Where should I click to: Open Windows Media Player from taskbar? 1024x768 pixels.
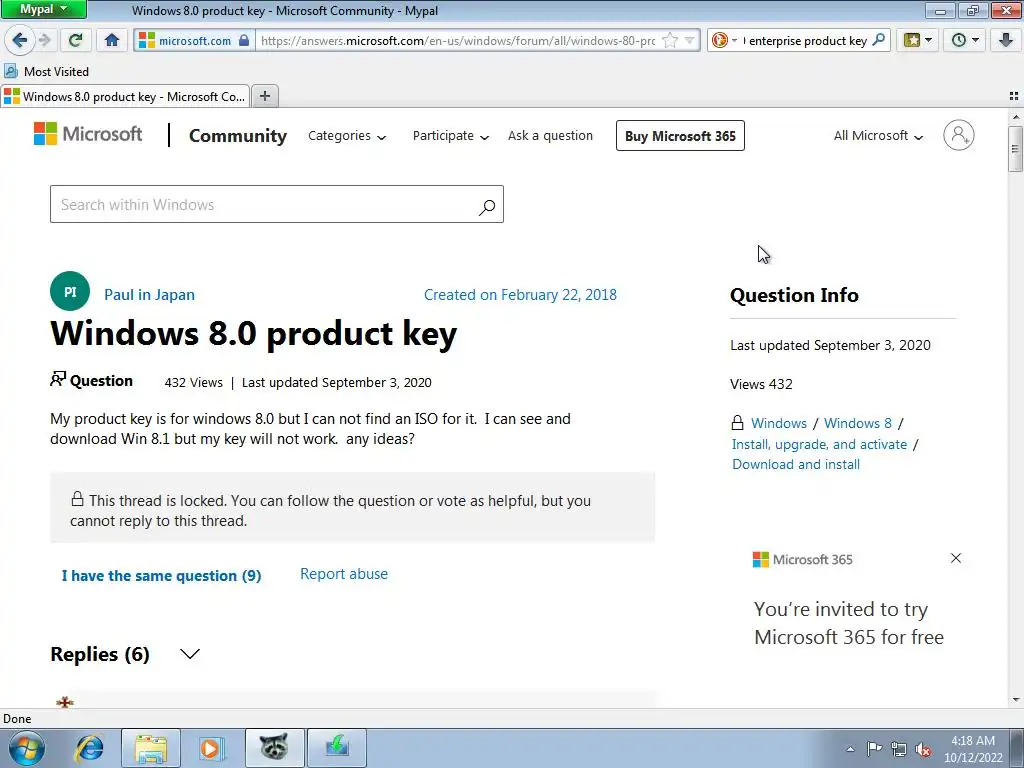212,748
